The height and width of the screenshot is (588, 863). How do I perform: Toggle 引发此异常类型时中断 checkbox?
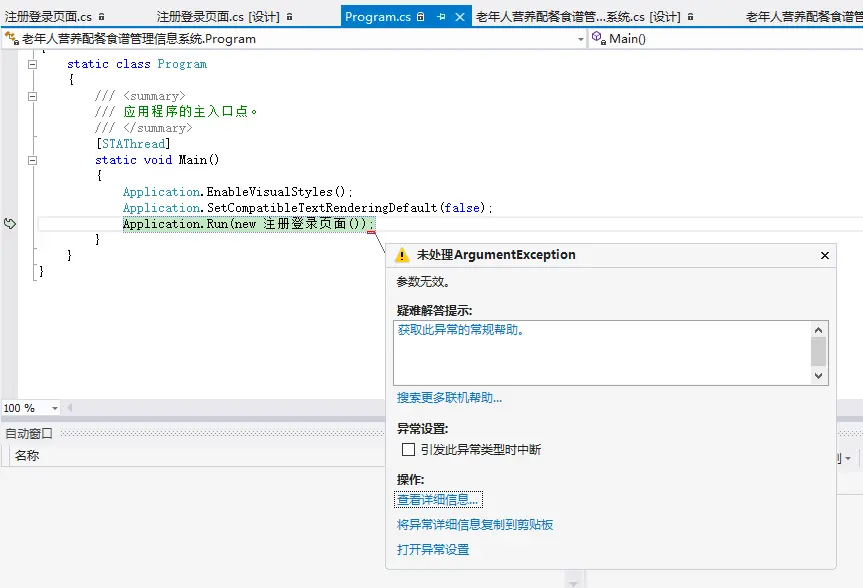coord(408,450)
